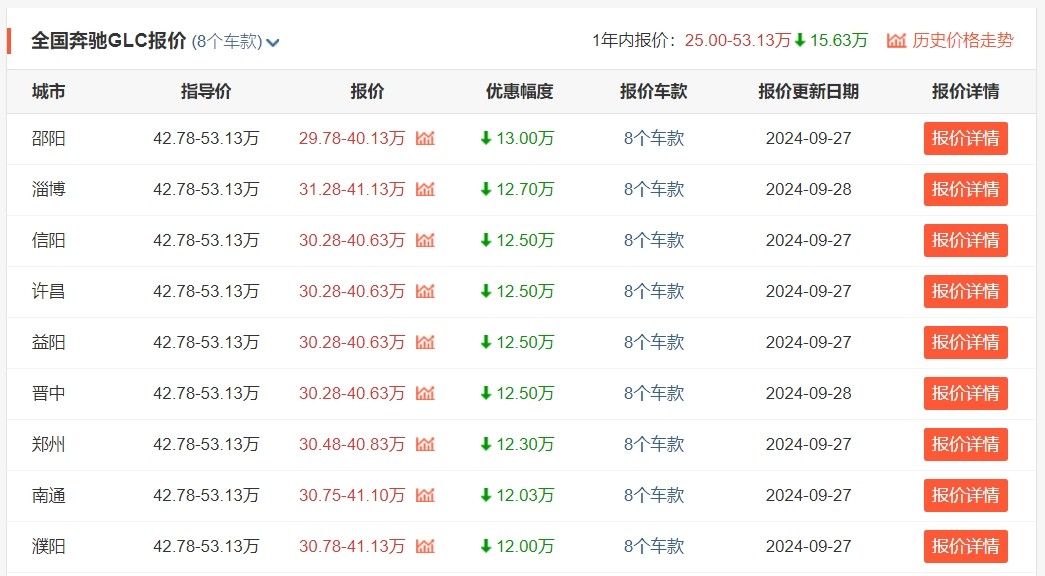Click 报价详情 button for 许昌

(966, 291)
